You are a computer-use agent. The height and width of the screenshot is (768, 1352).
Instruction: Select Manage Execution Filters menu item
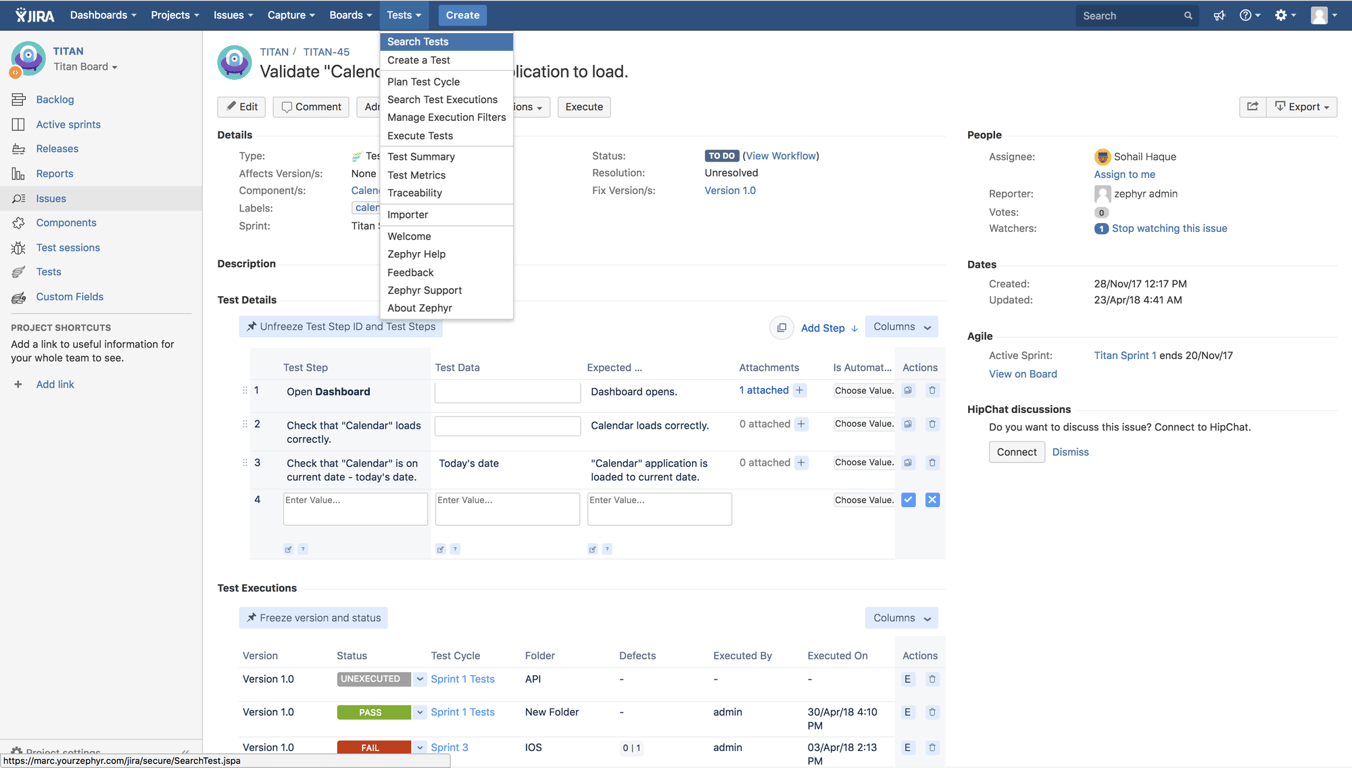coord(446,118)
